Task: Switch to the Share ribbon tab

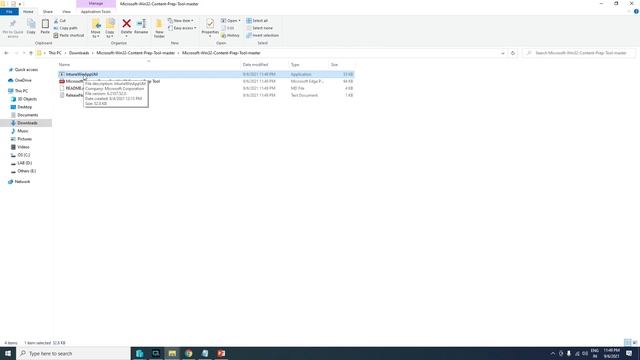Action: pyautogui.click(x=48, y=11)
